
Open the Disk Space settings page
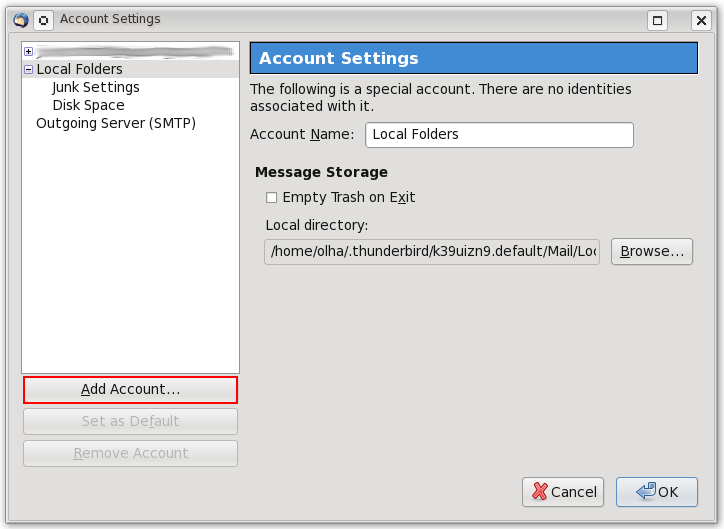tap(88, 105)
